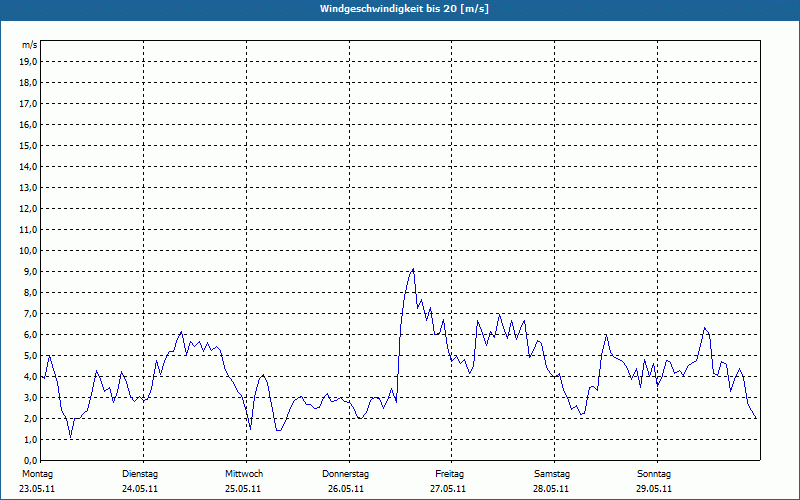Click the 16,0 y-axis label

pos(28,124)
